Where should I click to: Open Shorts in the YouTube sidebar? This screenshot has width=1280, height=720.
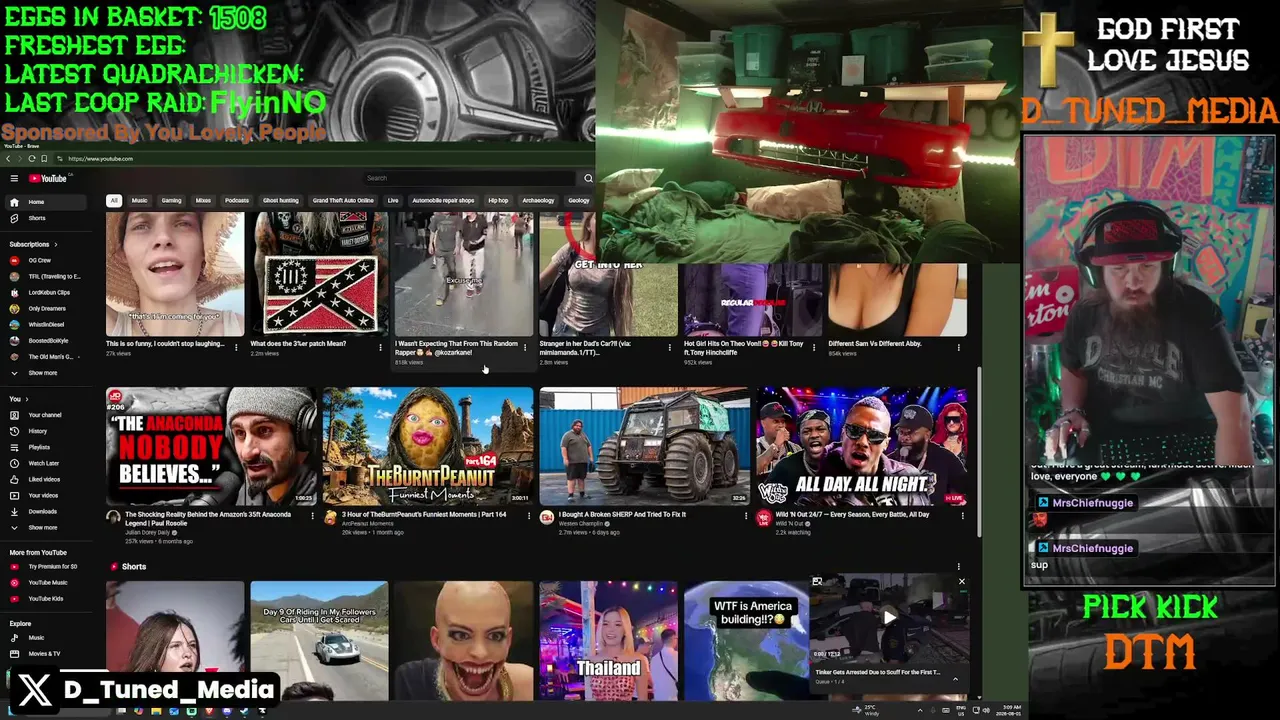(45, 218)
